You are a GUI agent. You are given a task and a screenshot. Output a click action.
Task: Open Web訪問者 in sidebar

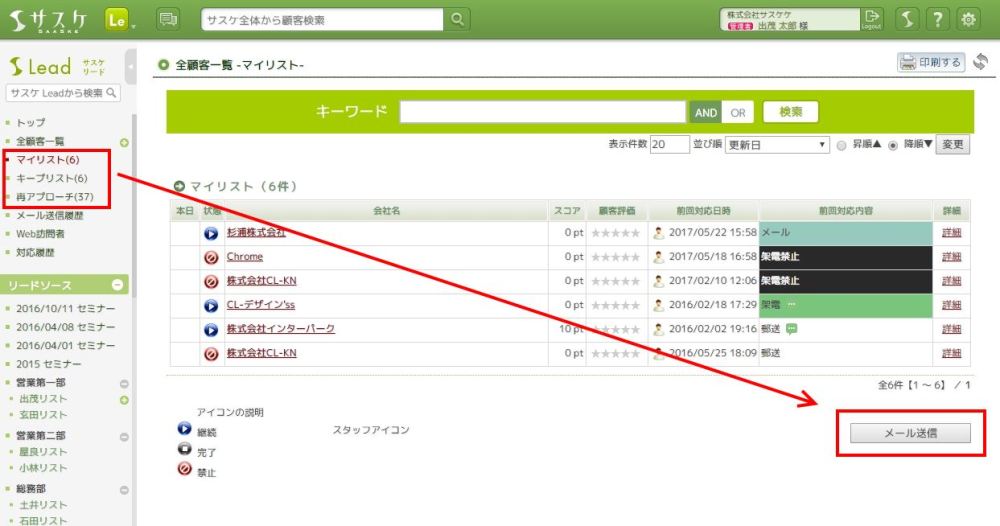pyautogui.click(x=40, y=234)
